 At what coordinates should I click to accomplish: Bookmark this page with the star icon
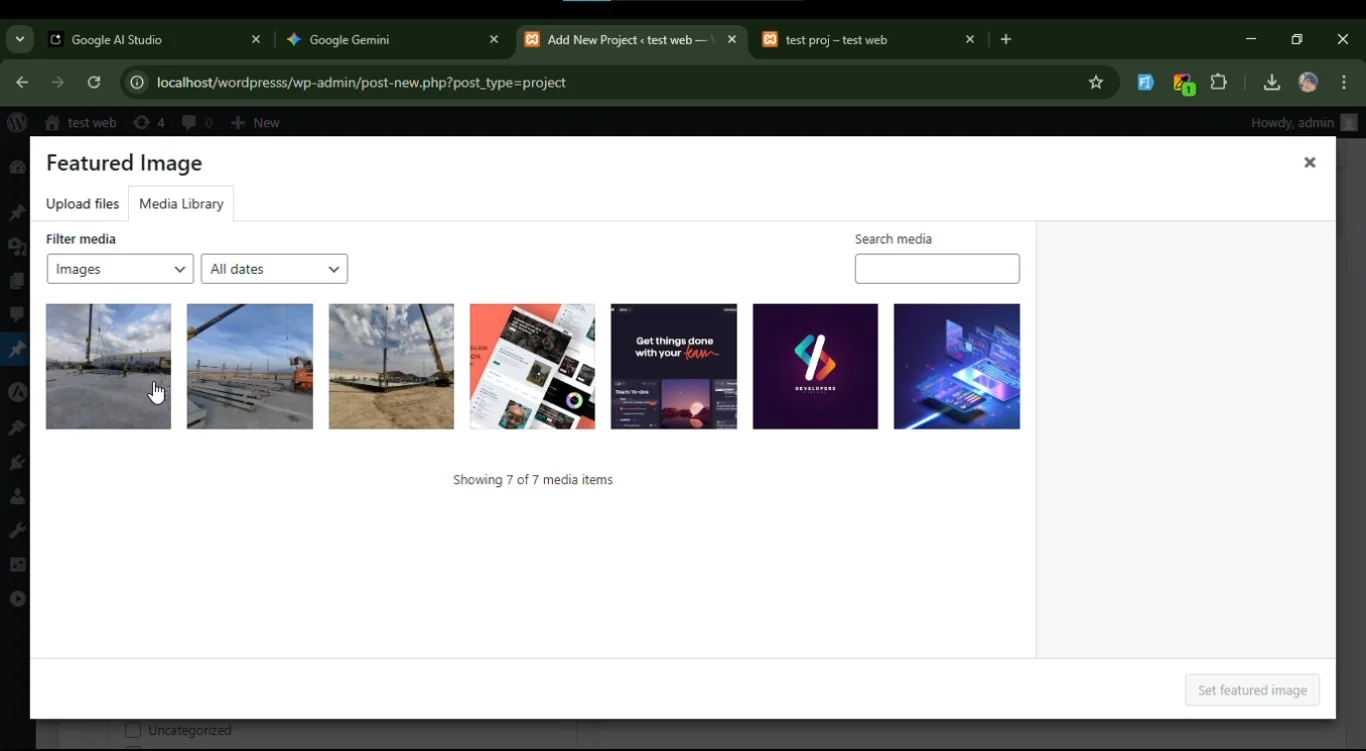[1096, 83]
